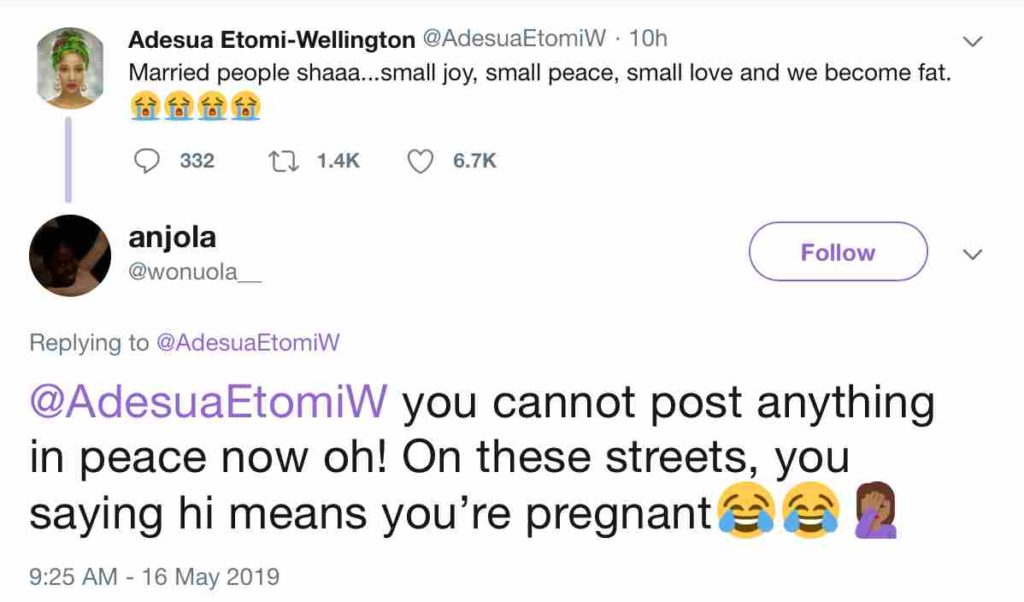
Task: Click anjola's dark profile avatar
Action: coord(69,255)
